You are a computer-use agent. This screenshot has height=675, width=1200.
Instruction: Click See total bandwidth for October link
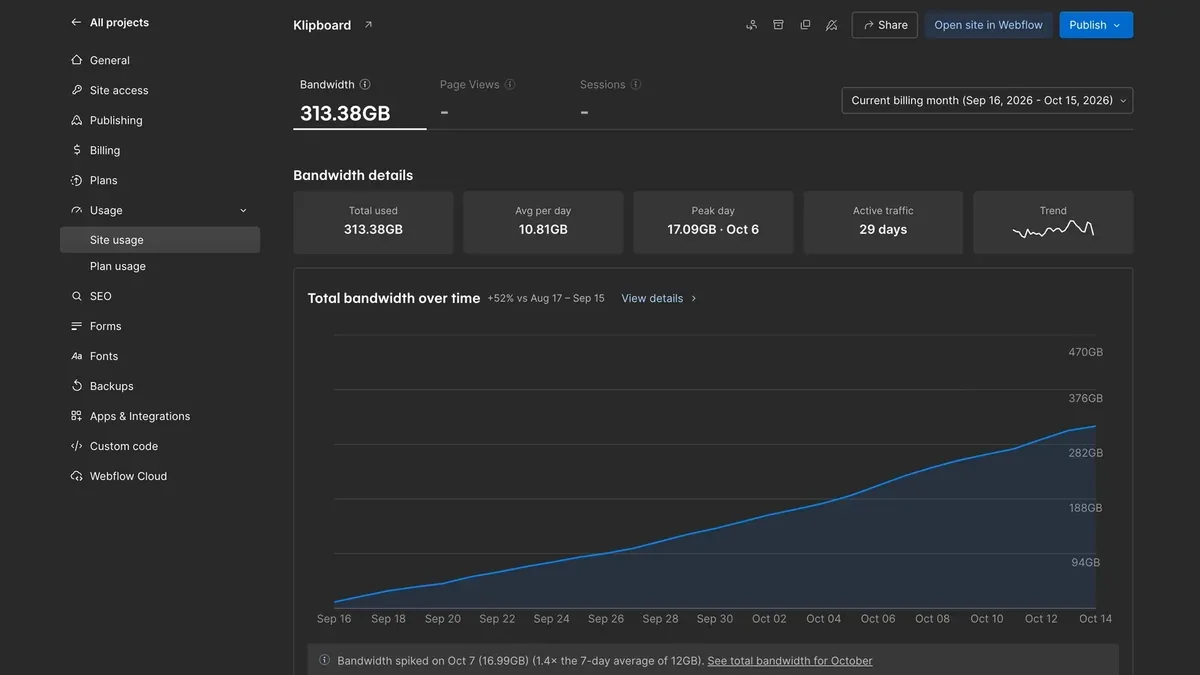tap(790, 661)
